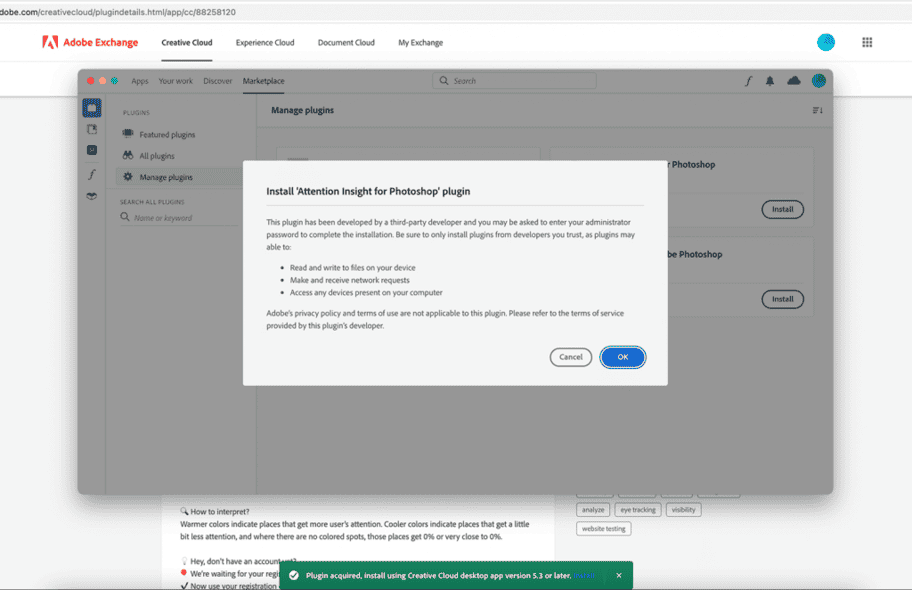Click the browser address bar URL
Image resolution: width=912 pixels, height=590 pixels.
pyautogui.click(x=118, y=12)
